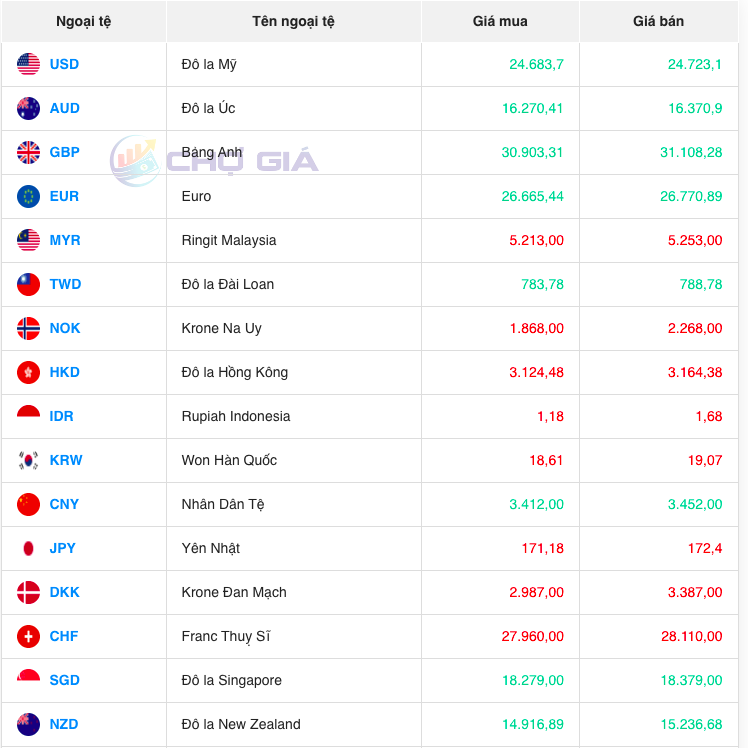Image resolution: width=748 pixels, height=748 pixels.
Task: Click the EUR buy price 26.665,44
Action: click(x=529, y=196)
